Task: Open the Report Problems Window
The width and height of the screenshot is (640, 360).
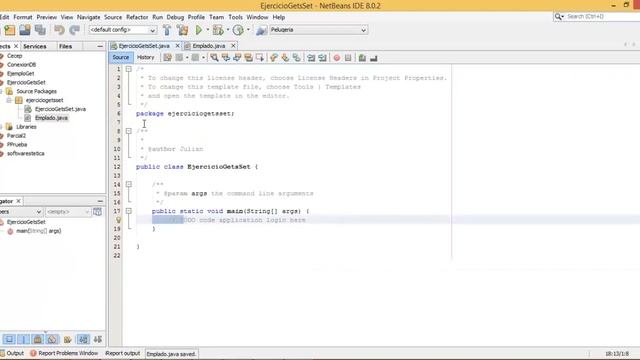Action: pyautogui.click(x=64, y=353)
